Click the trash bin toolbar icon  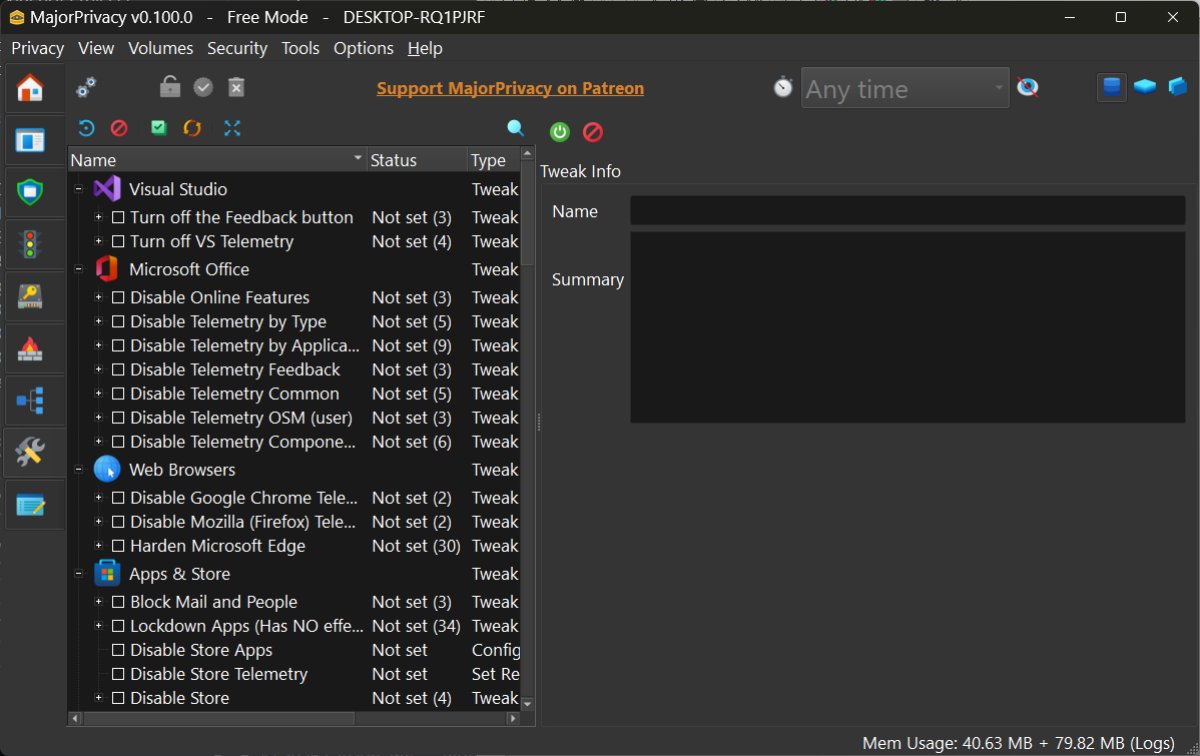[236, 88]
